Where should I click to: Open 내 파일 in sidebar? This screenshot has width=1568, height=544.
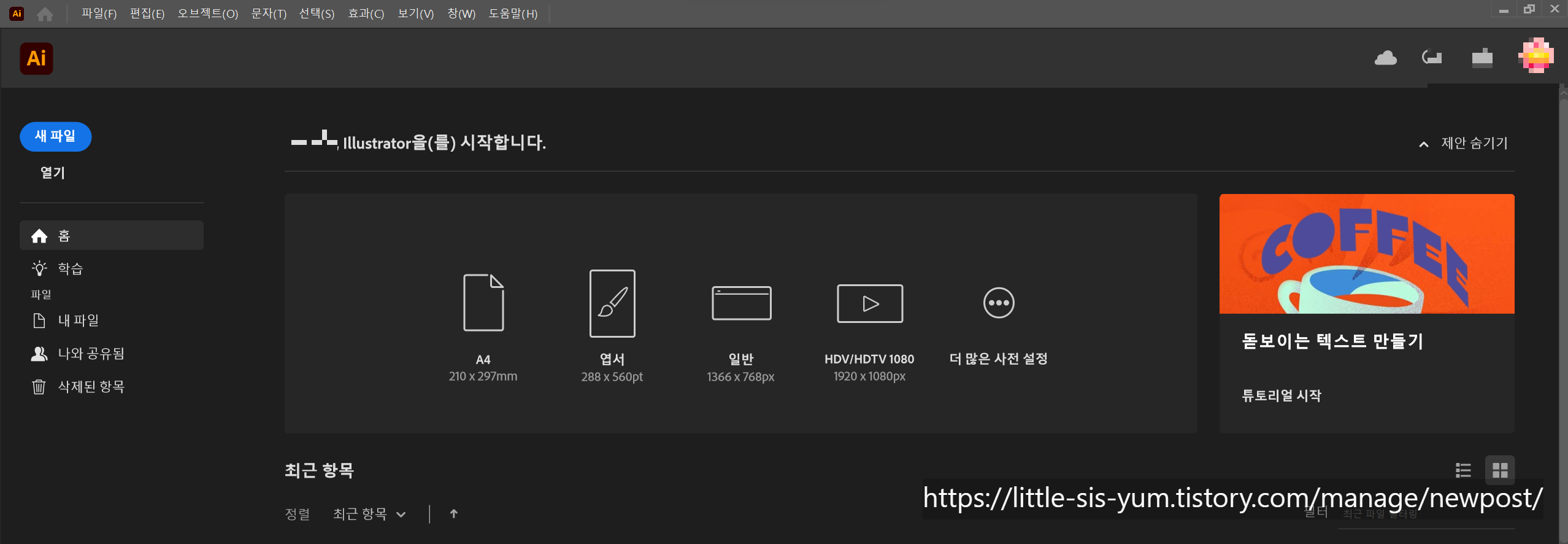point(65,321)
